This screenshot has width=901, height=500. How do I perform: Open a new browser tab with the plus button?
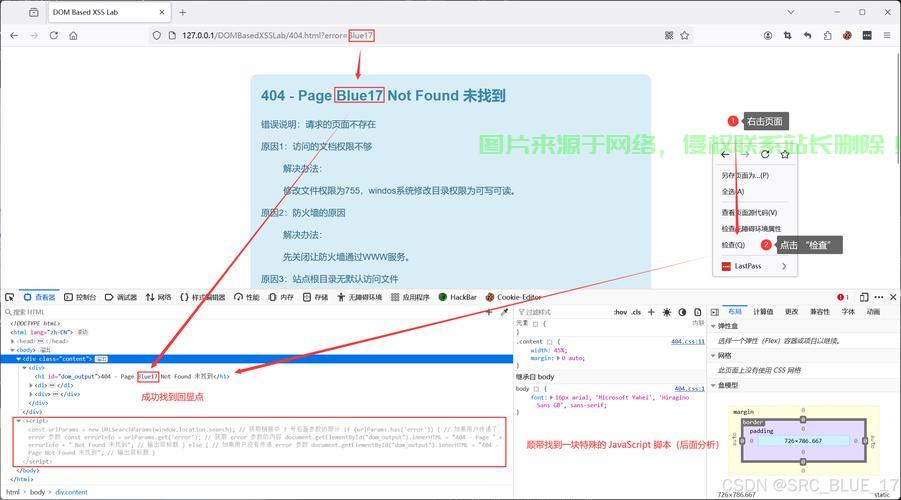pyautogui.click(x=183, y=12)
